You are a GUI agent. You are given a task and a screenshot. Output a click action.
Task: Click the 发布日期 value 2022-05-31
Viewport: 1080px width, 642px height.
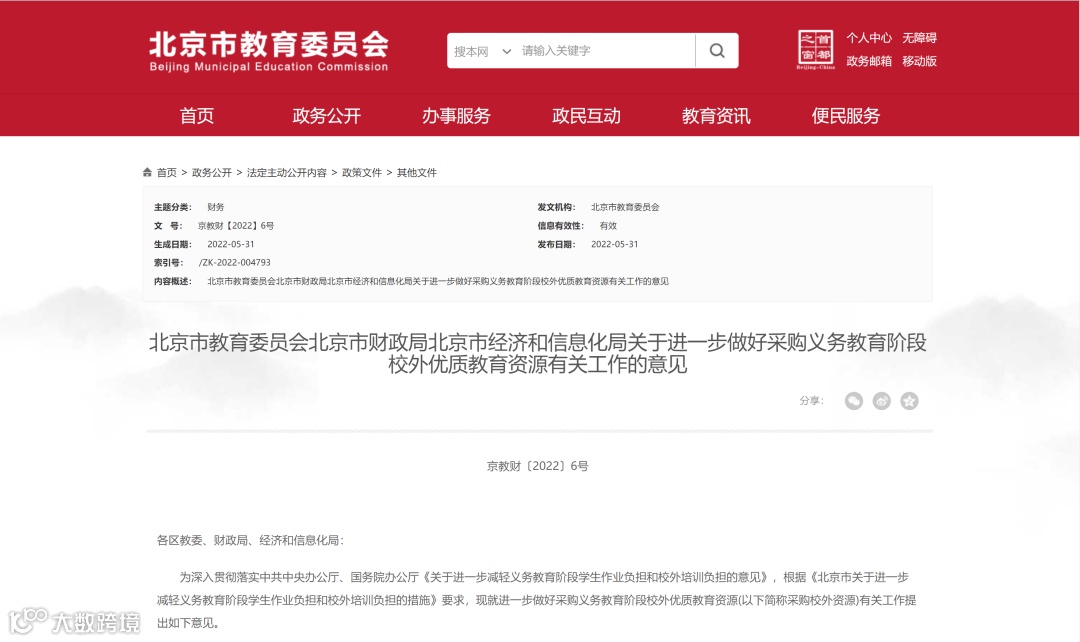[614, 244]
